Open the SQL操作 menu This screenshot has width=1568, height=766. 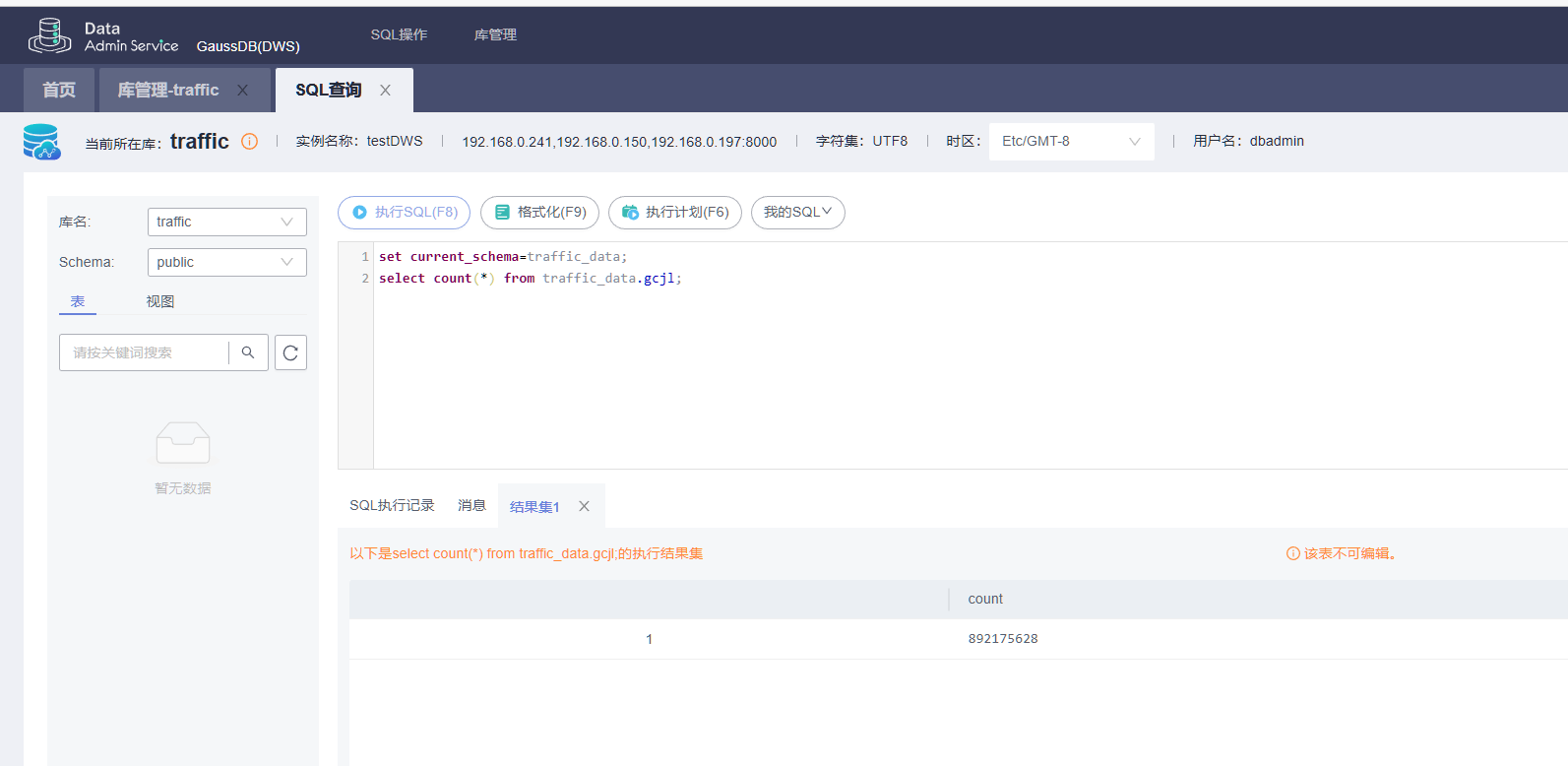[x=399, y=34]
